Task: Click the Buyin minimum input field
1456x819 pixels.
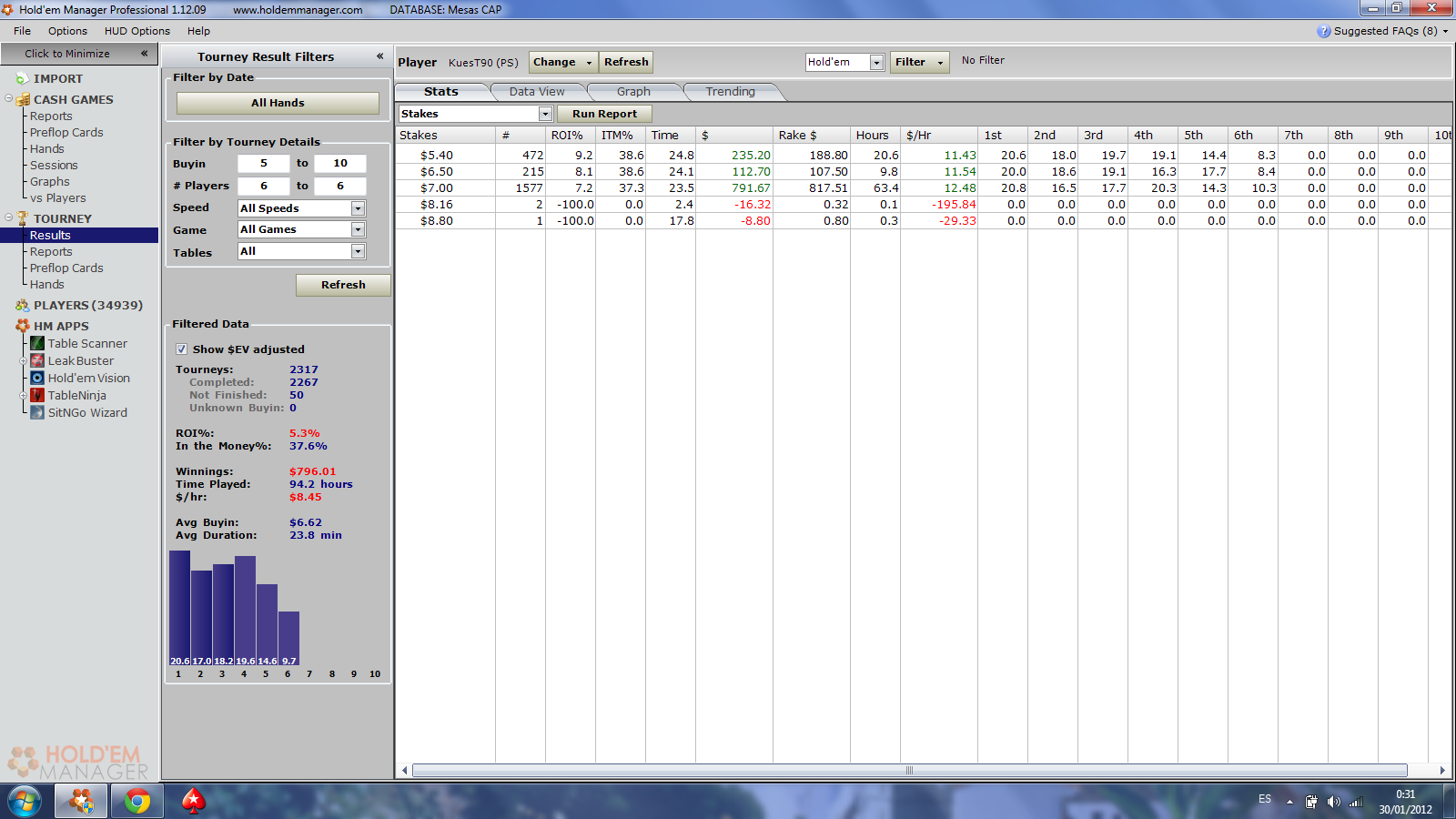Action: click(x=263, y=163)
